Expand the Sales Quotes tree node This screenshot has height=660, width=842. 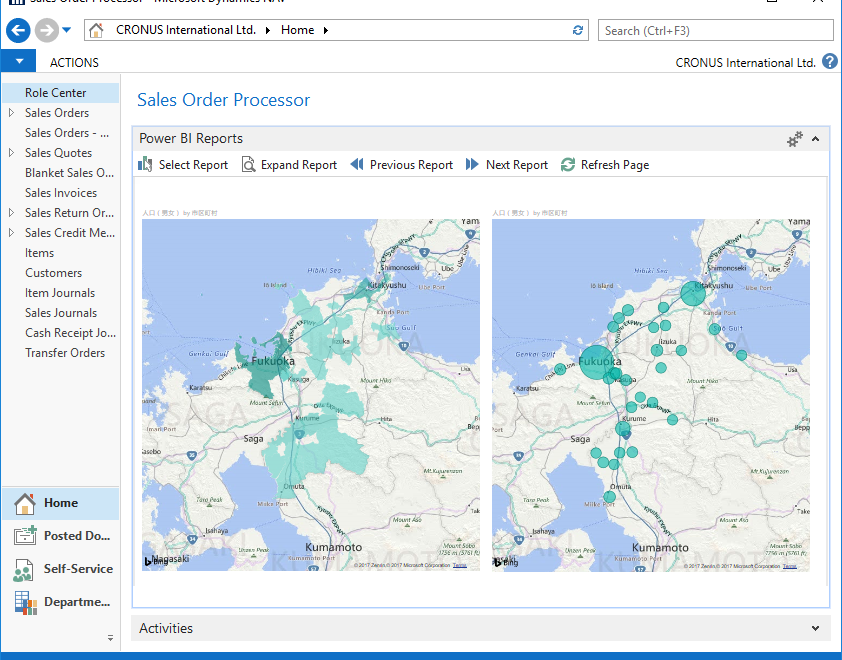tap(11, 153)
